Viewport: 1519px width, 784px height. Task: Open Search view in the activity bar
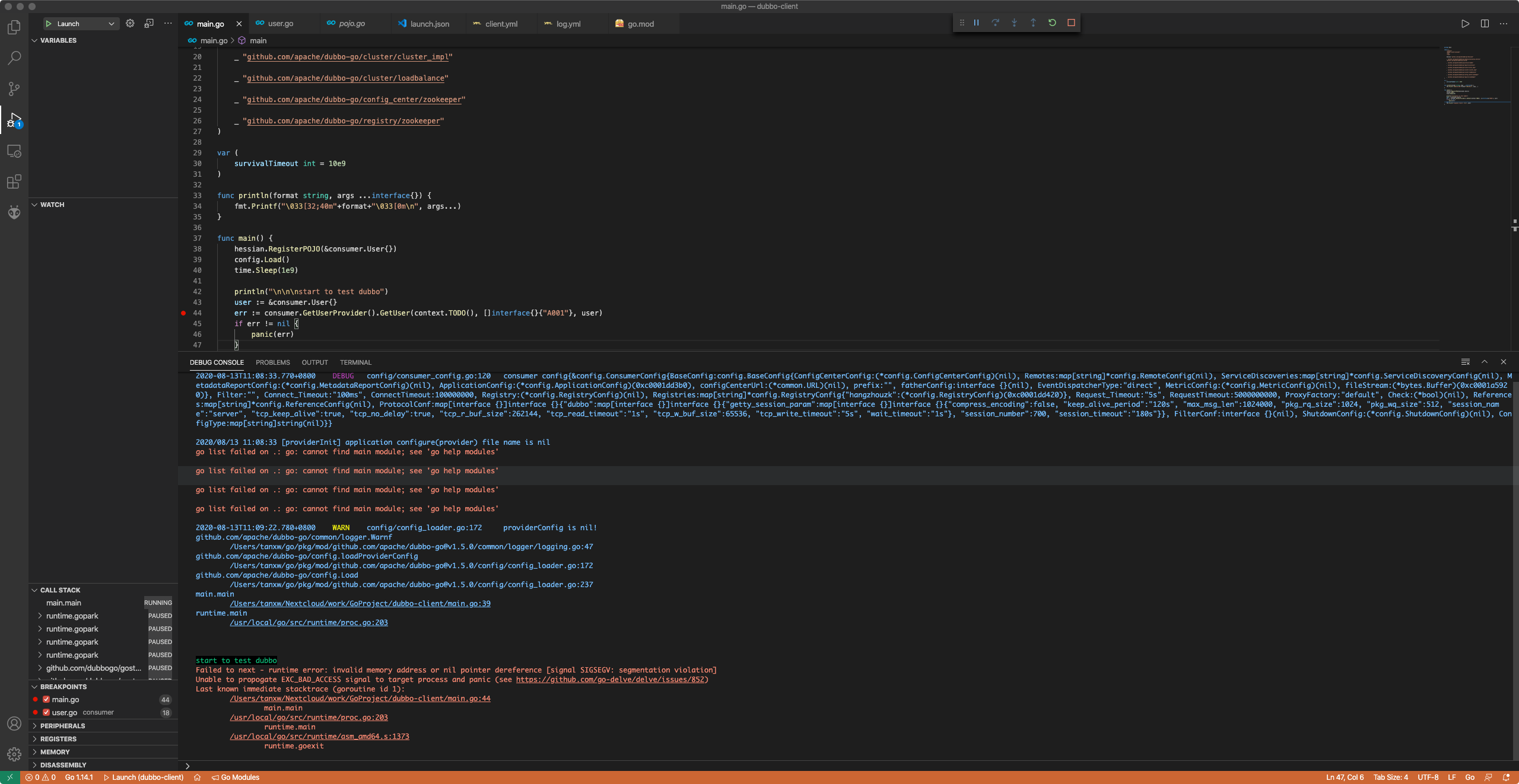(x=14, y=58)
